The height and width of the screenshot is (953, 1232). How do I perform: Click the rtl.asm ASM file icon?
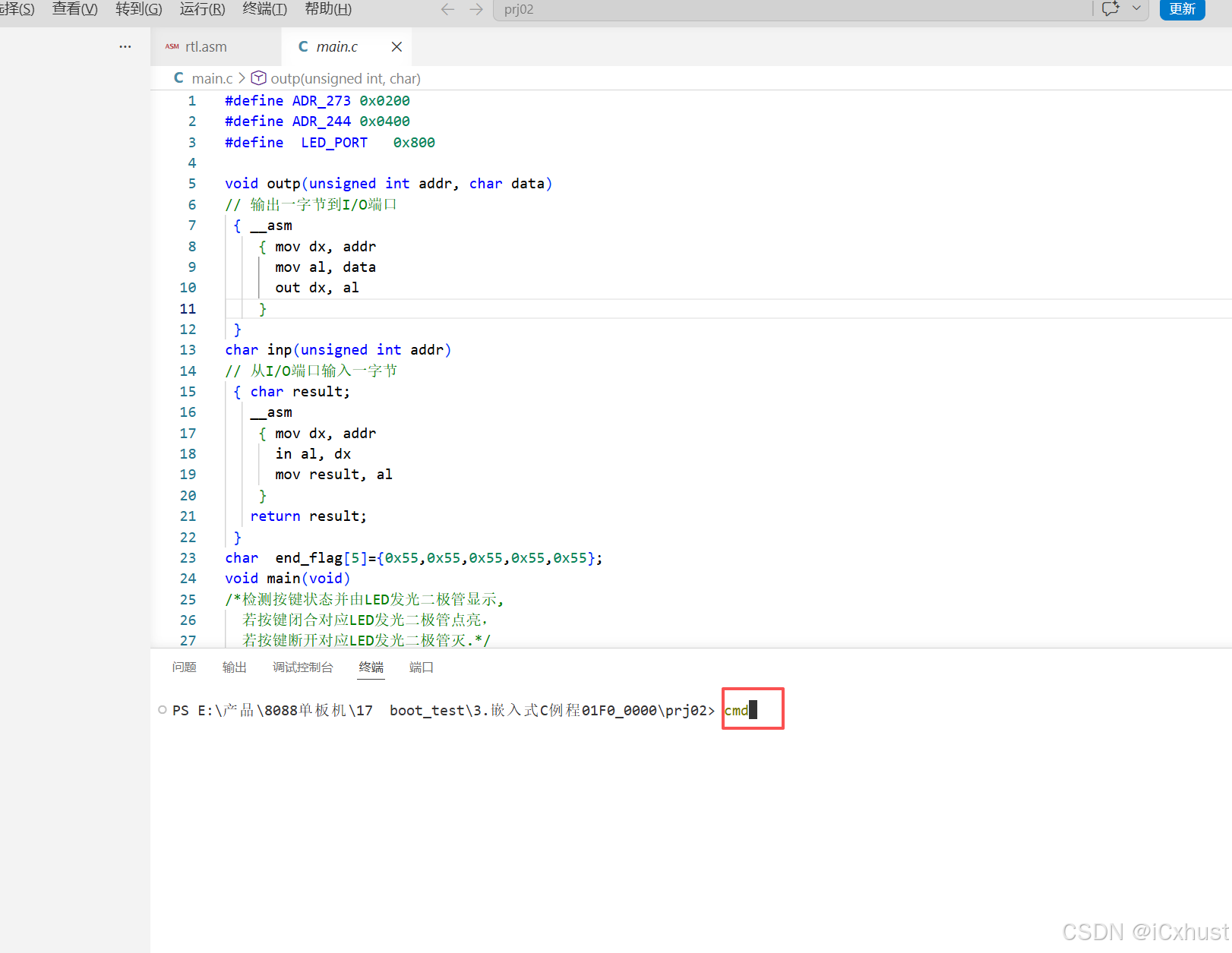pyautogui.click(x=172, y=46)
